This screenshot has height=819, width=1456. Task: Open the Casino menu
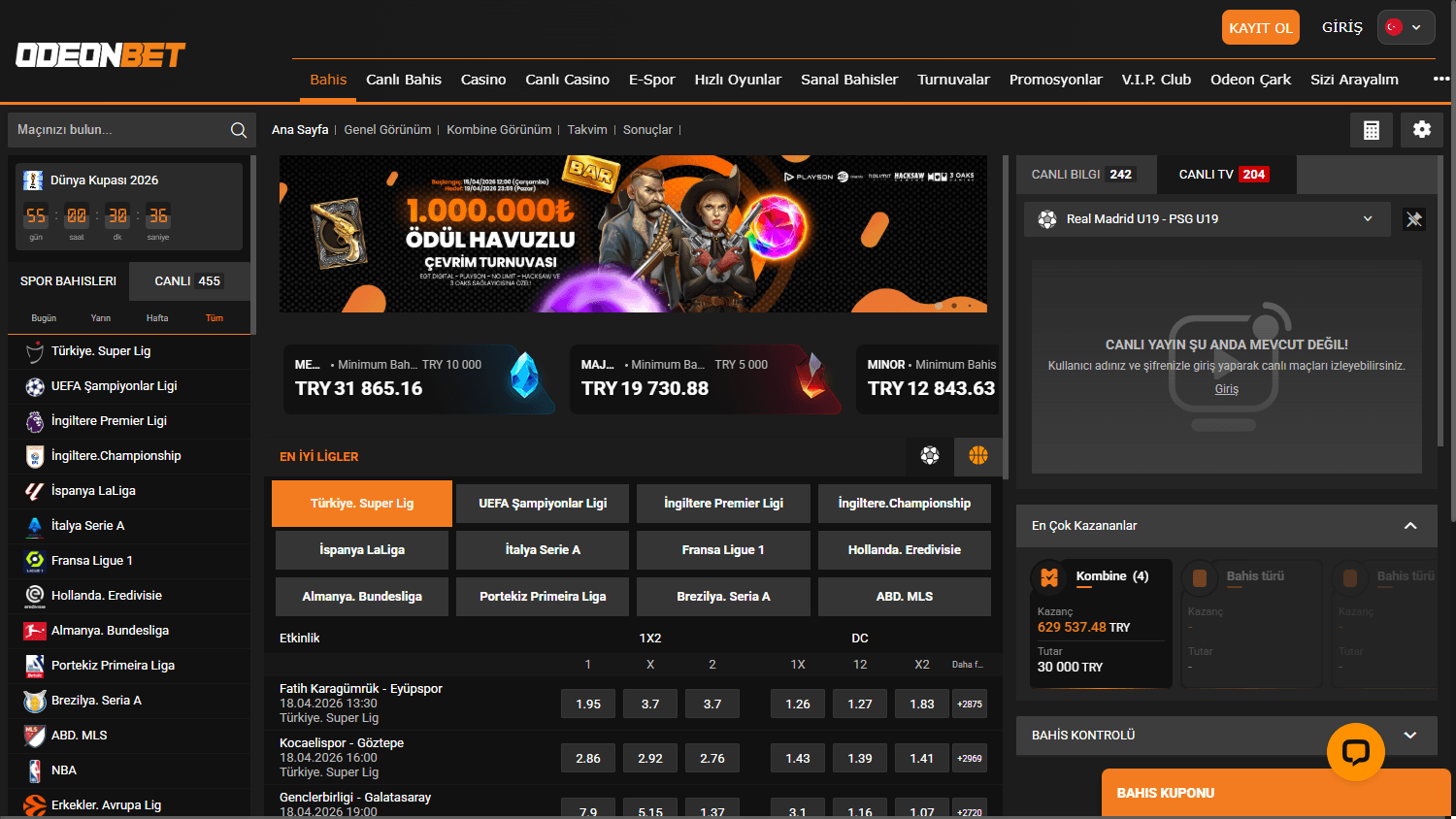pos(483,80)
